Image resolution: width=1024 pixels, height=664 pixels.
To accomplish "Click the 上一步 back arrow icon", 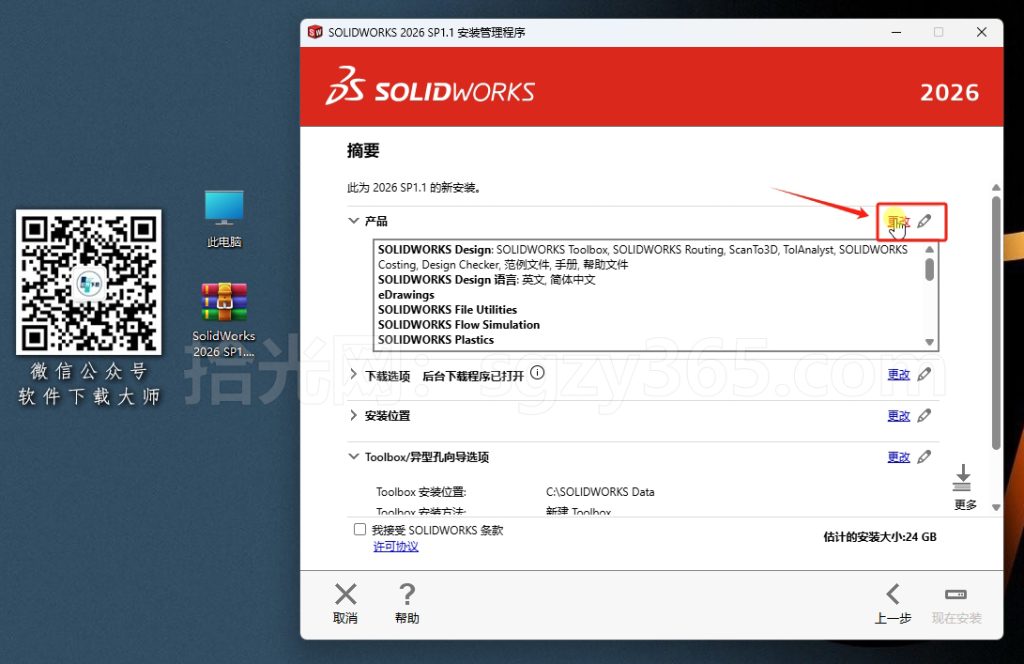I will [x=893, y=593].
